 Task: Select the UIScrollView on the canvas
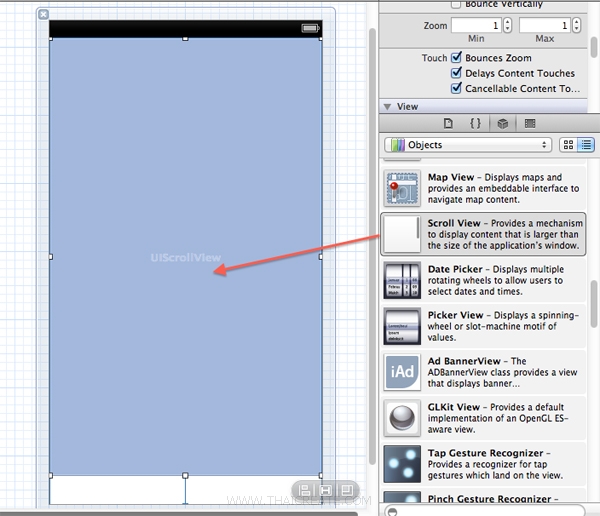[186, 257]
